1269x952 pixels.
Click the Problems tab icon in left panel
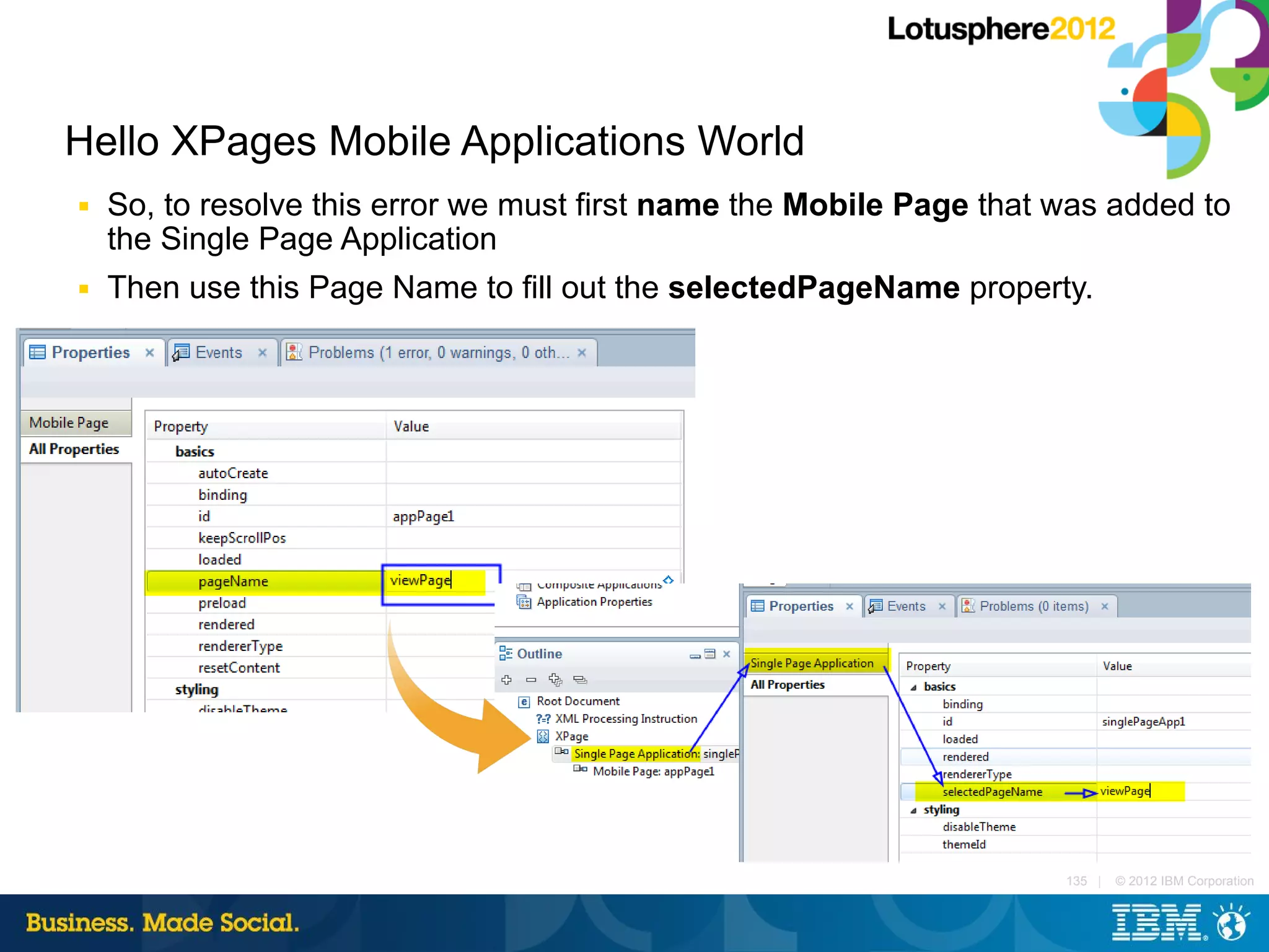294,352
